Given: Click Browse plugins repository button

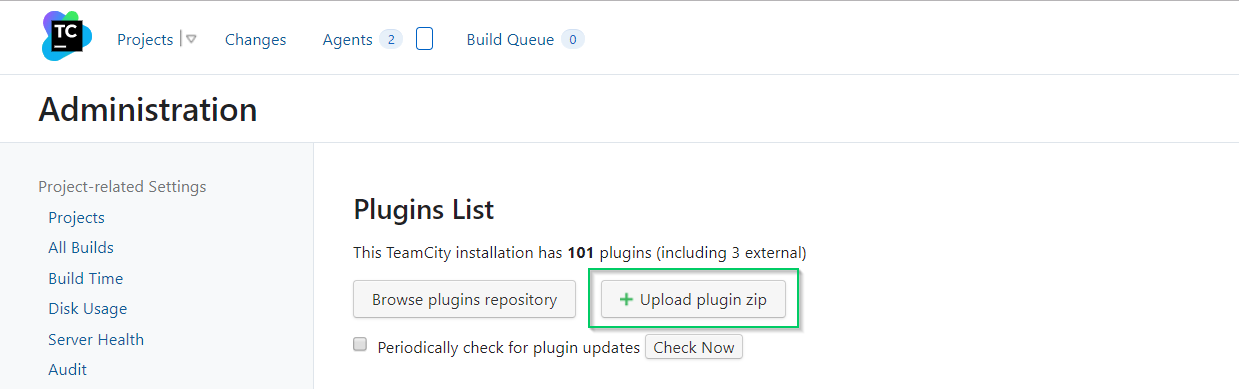Looking at the screenshot, I should coord(464,300).
